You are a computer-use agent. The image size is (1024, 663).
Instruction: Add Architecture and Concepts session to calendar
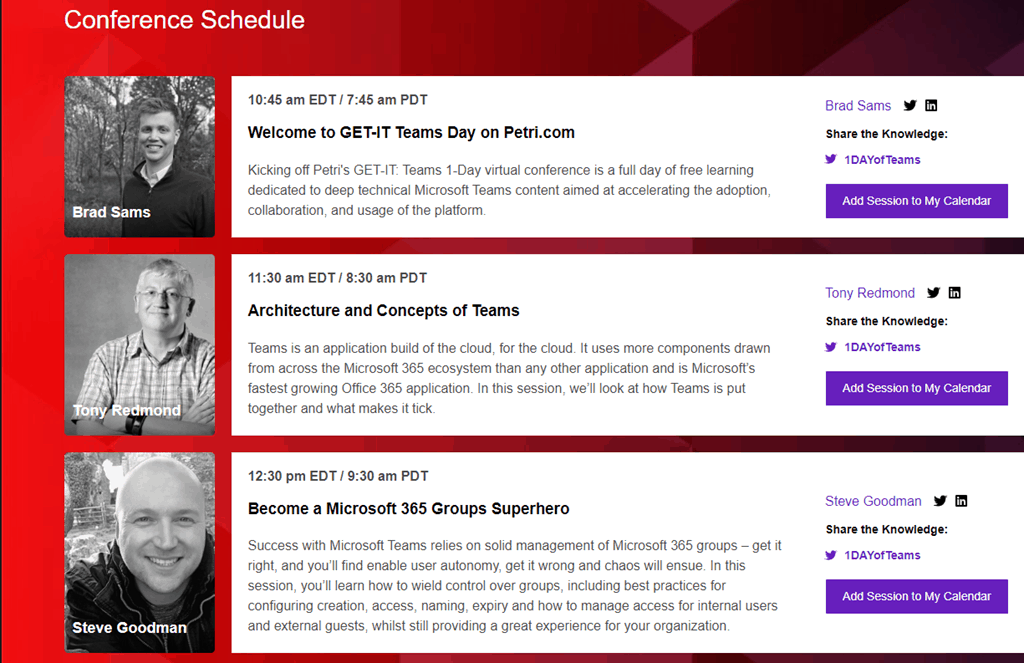tap(916, 388)
